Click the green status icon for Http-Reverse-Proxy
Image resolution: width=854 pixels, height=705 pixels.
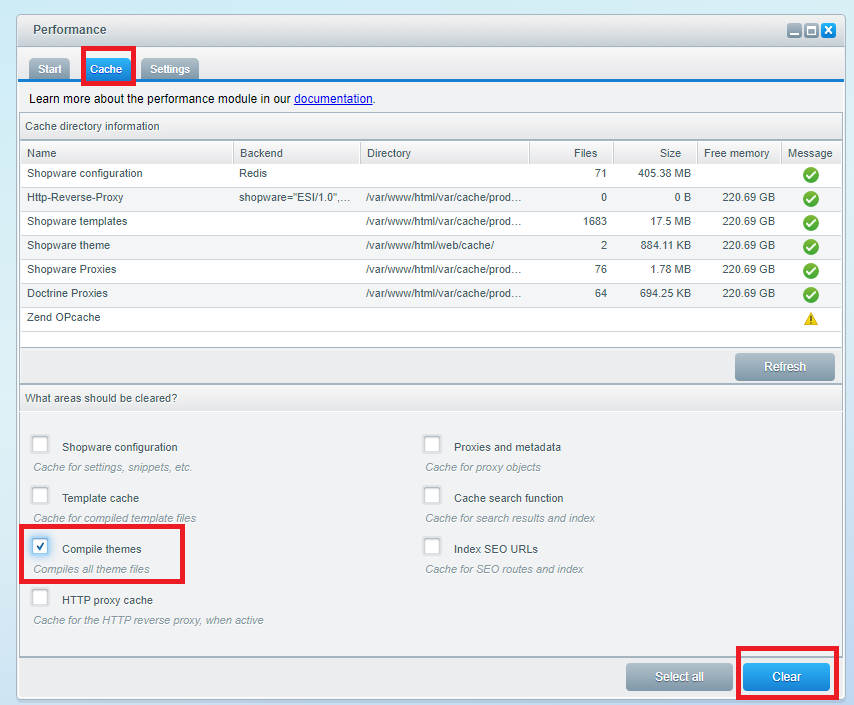(x=810, y=199)
